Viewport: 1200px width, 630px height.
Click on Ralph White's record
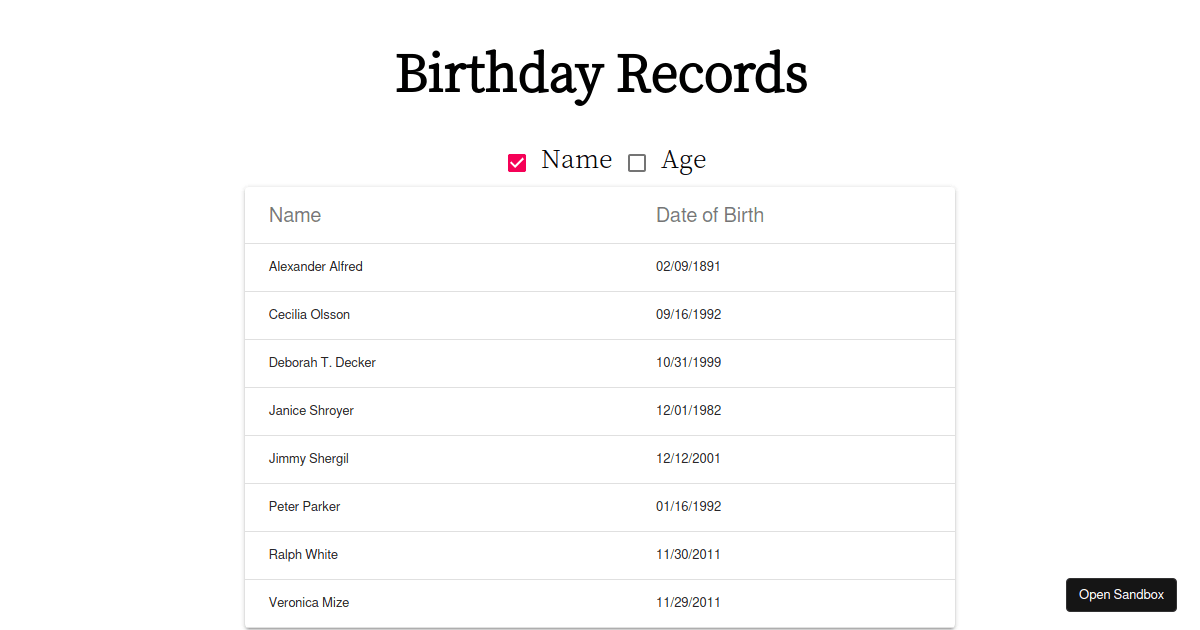click(303, 554)
